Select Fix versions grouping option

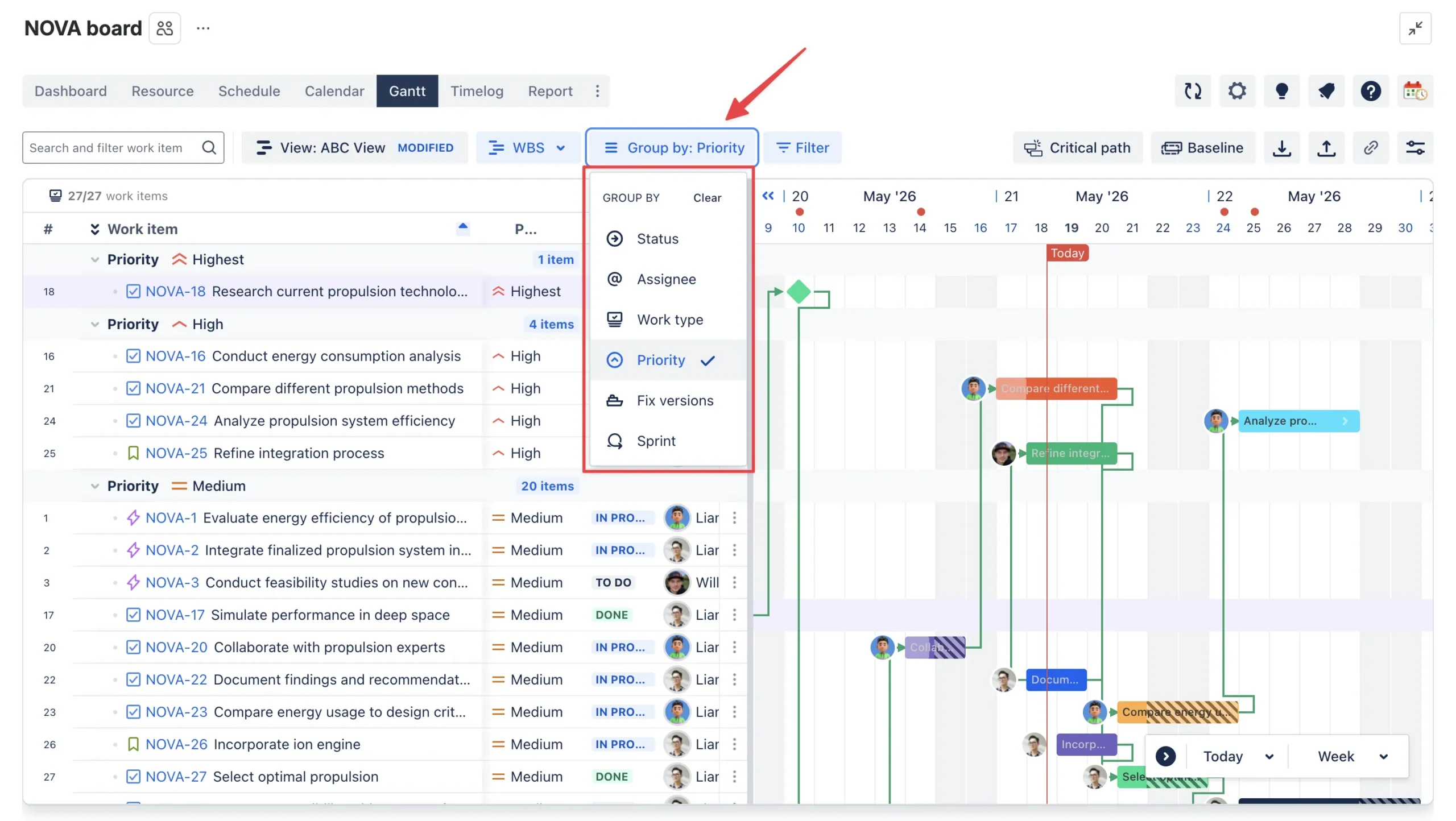pos(668,400)
